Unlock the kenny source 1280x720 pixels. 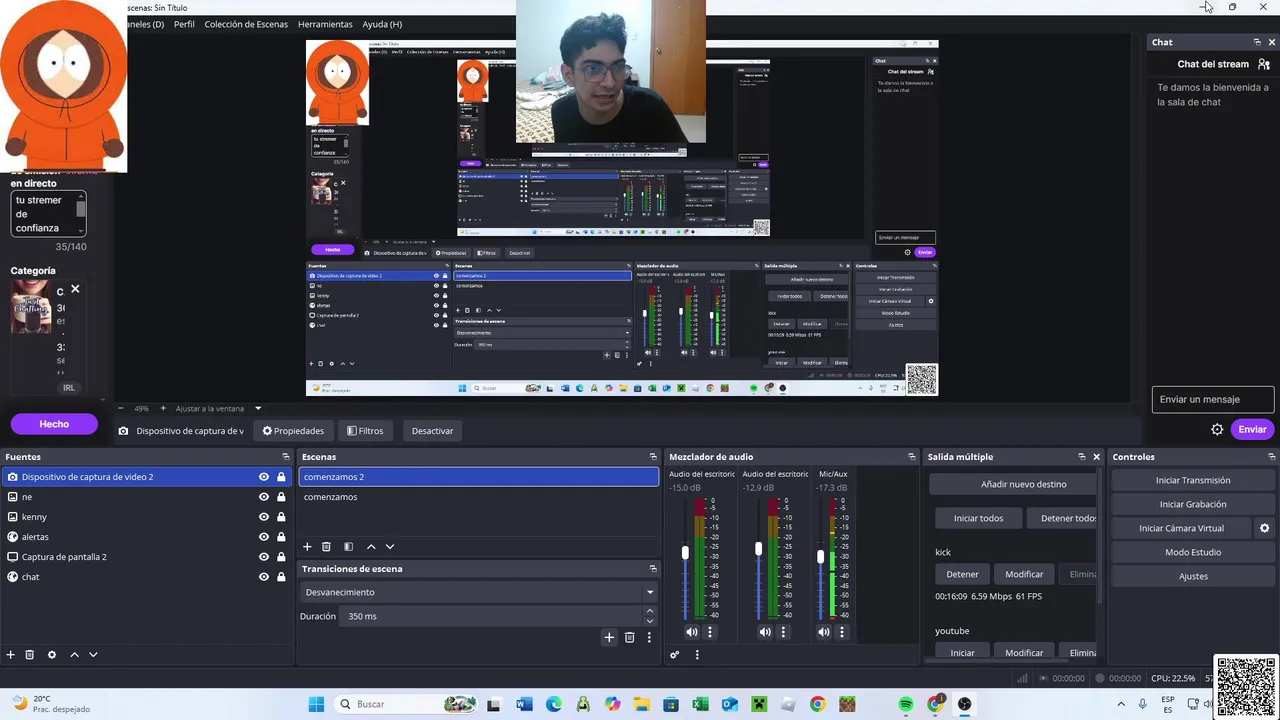(281, 517)
